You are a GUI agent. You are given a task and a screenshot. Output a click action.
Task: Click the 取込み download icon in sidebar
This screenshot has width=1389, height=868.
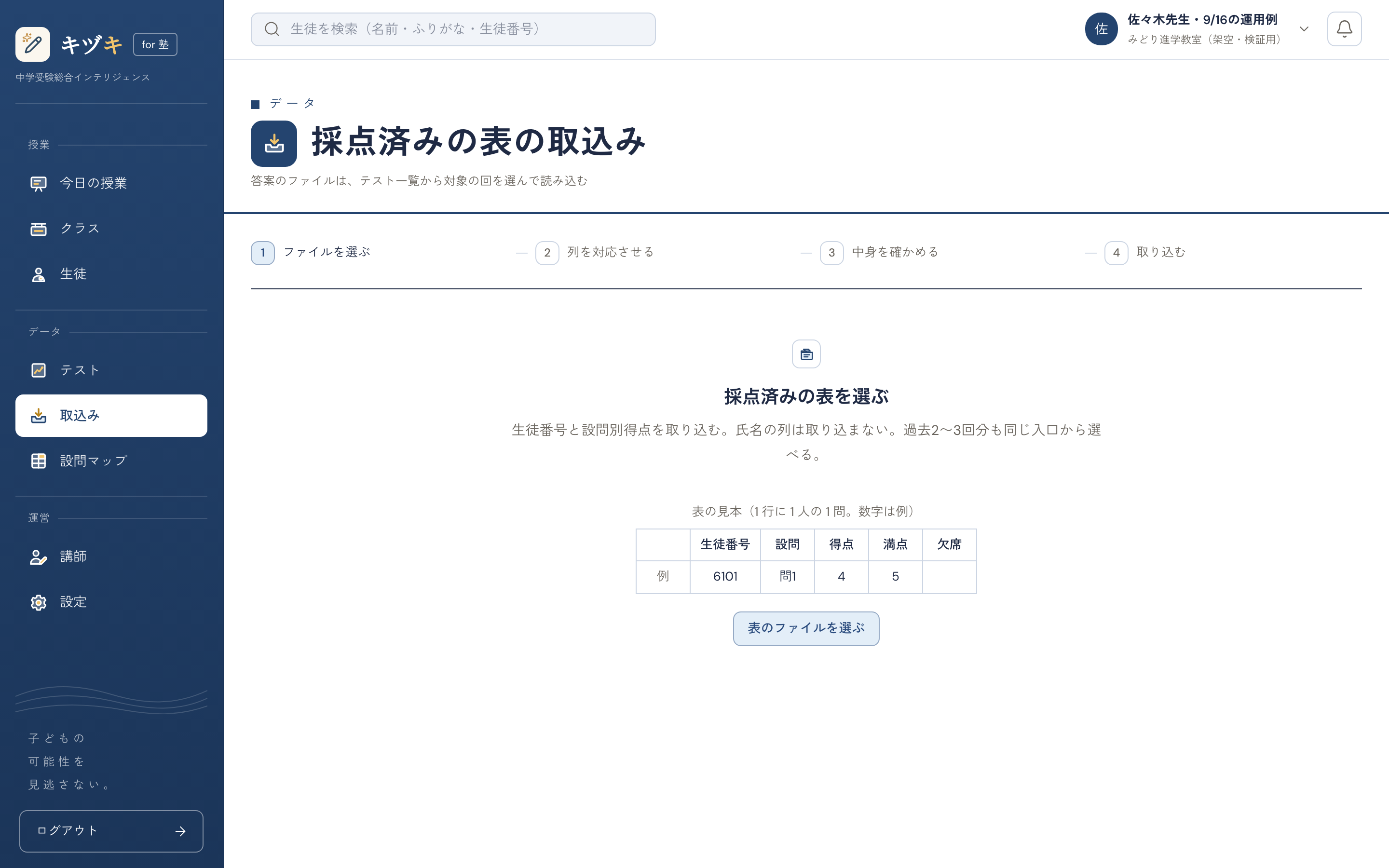click(39, 416)
